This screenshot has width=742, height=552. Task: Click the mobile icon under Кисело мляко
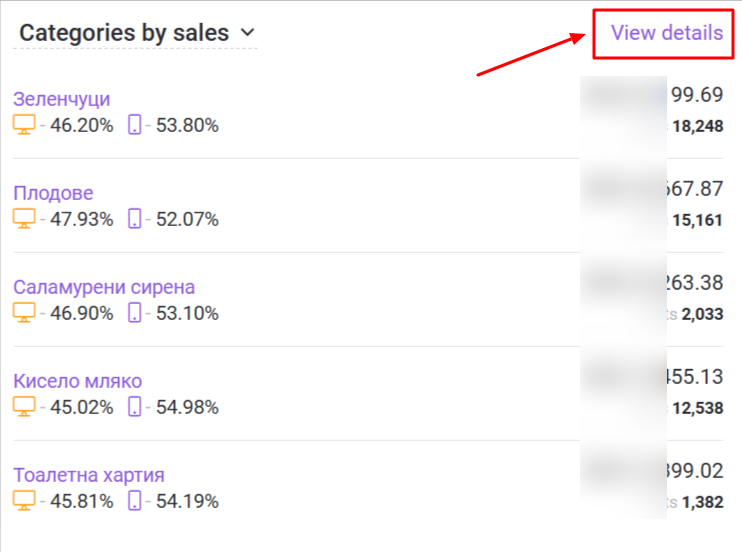pyautogui.click(x=134, y=407)
